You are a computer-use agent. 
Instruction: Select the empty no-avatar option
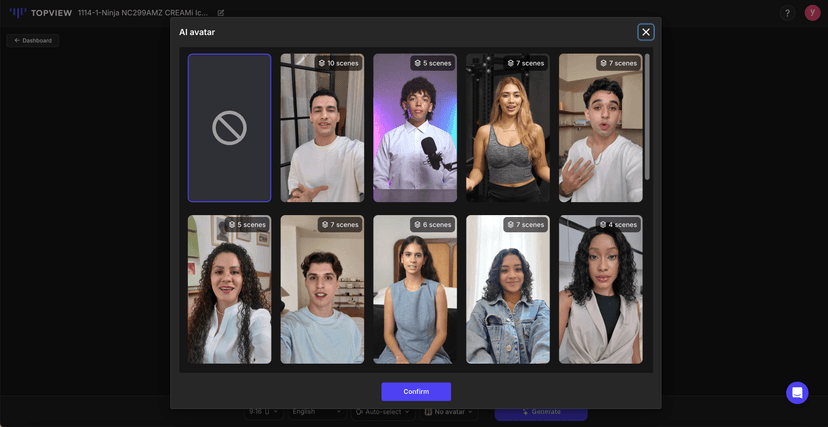point(229,128)
